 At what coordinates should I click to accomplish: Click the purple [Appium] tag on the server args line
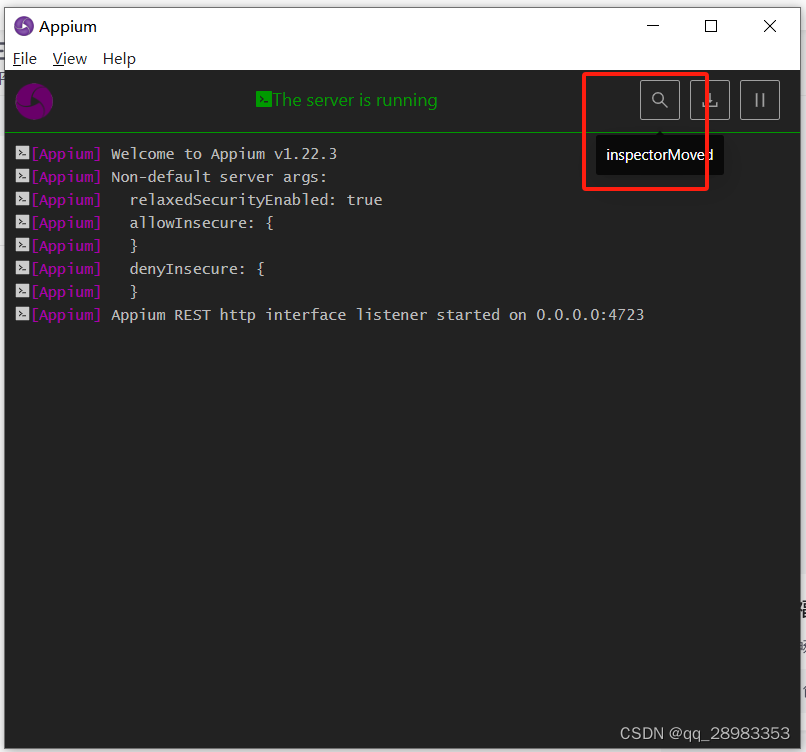coord(66,176)
